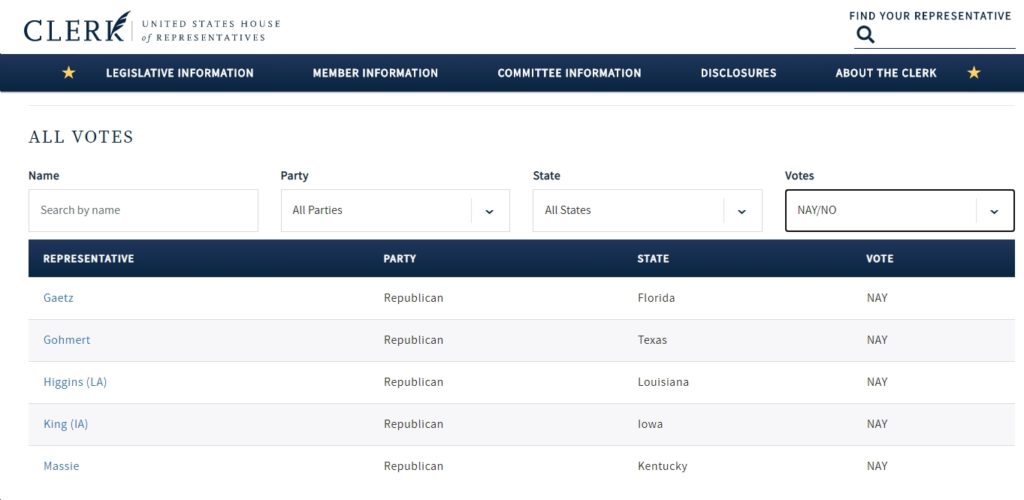The image size is (1024, 500).
Task: Click the Representative column header
Action: (89, 258)
